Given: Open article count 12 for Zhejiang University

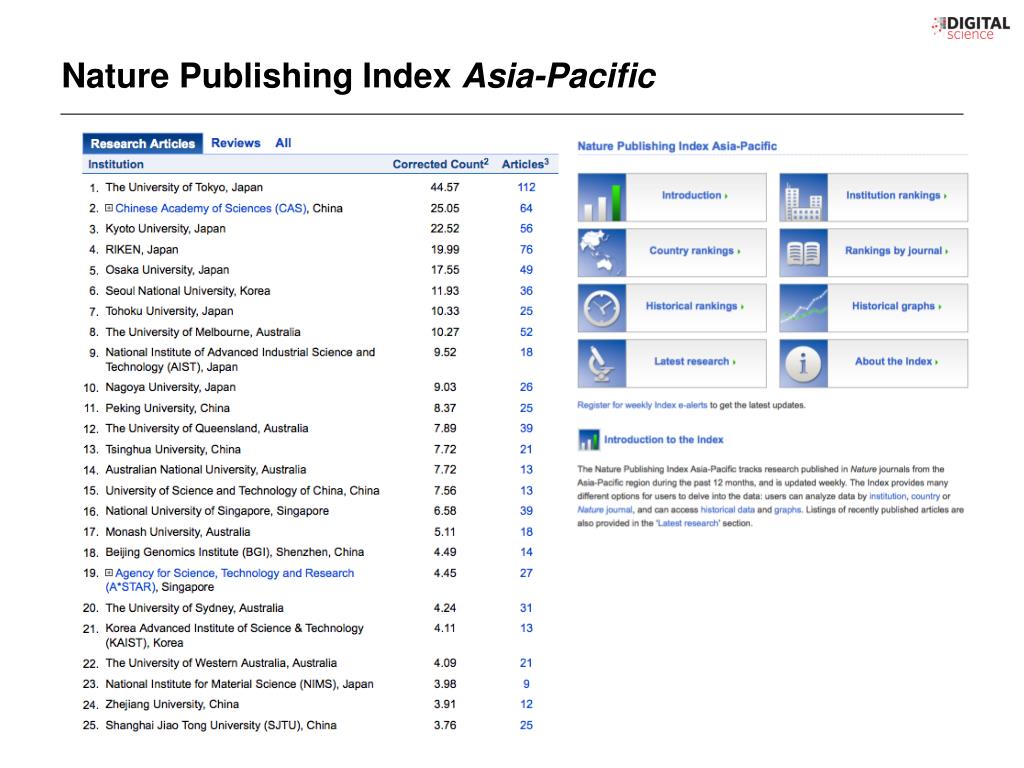Looking at the screenshot, I should [526, 704].
